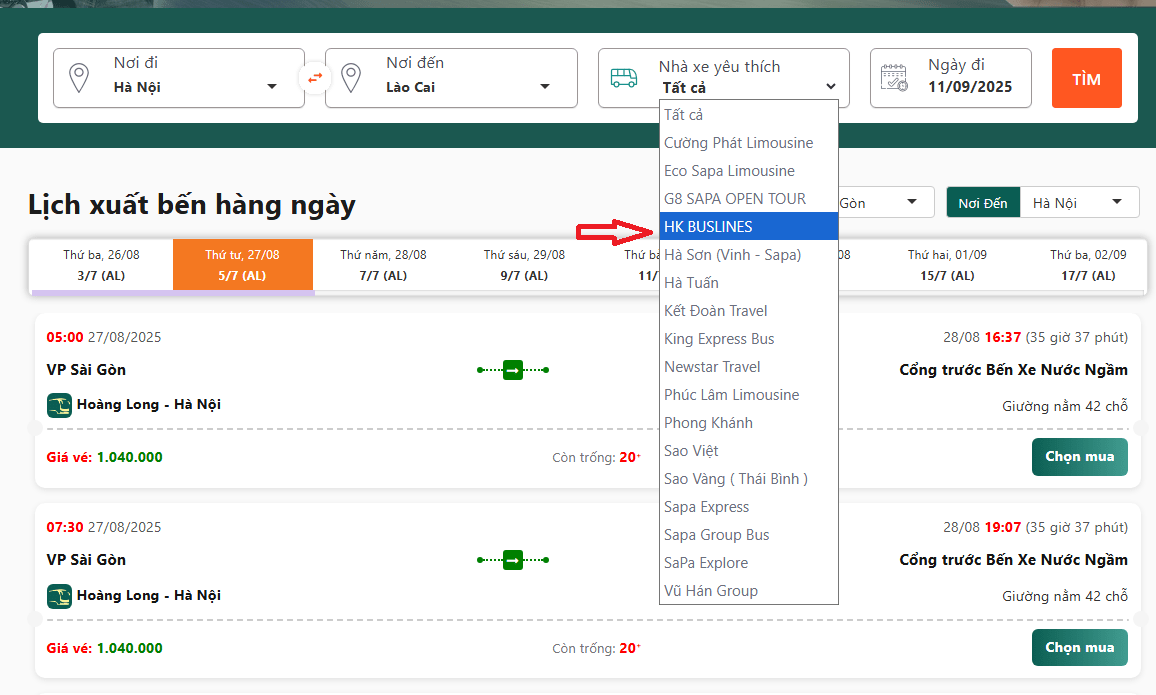This screenshot has height=695, width=1156.
Task: Click Chọn mua for the 05:00 trip
Action: coord(1079,457)
